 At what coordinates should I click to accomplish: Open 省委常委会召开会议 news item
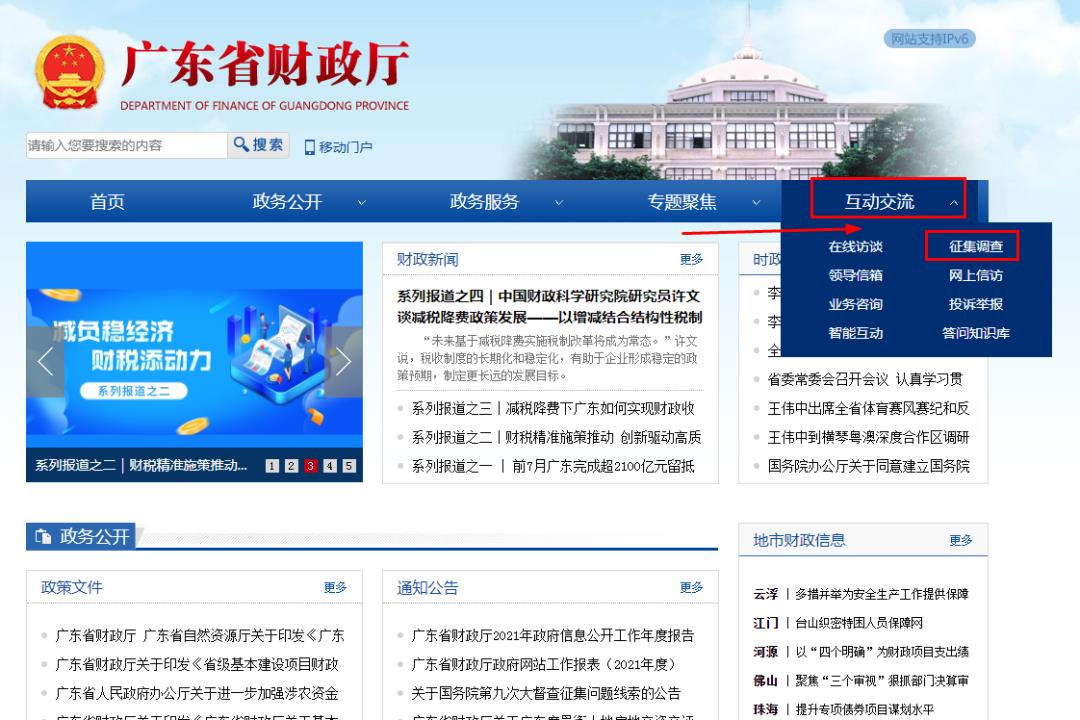(x=865, y=380)
